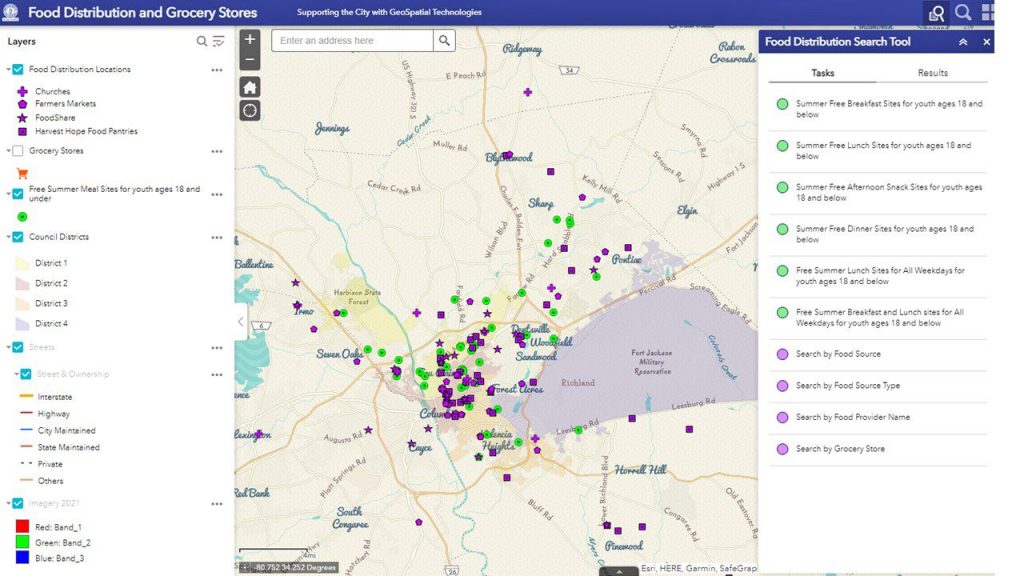Open the Food Distribution Search Tool widget icon
Screen dimensions: 1024x576
click(936, 13)
